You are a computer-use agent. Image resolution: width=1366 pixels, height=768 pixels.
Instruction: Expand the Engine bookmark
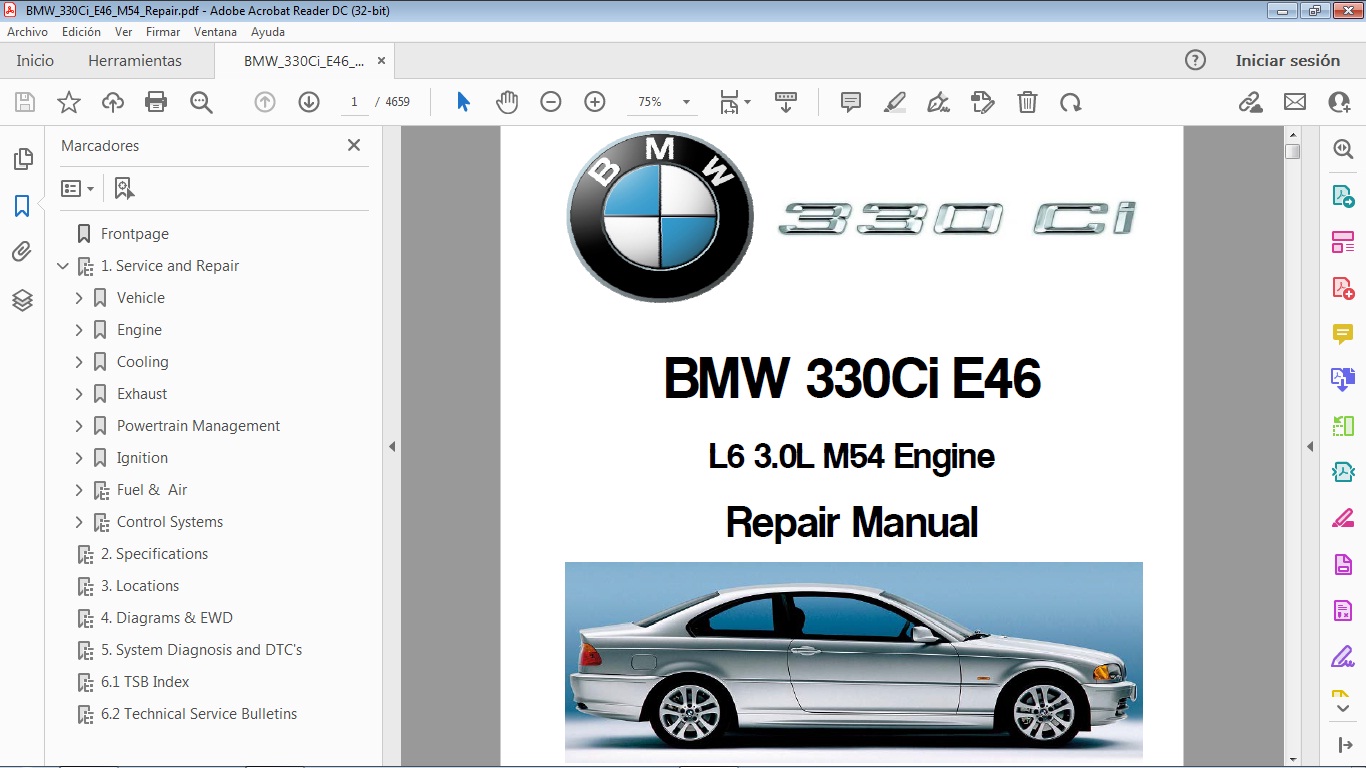pos(80,329)
